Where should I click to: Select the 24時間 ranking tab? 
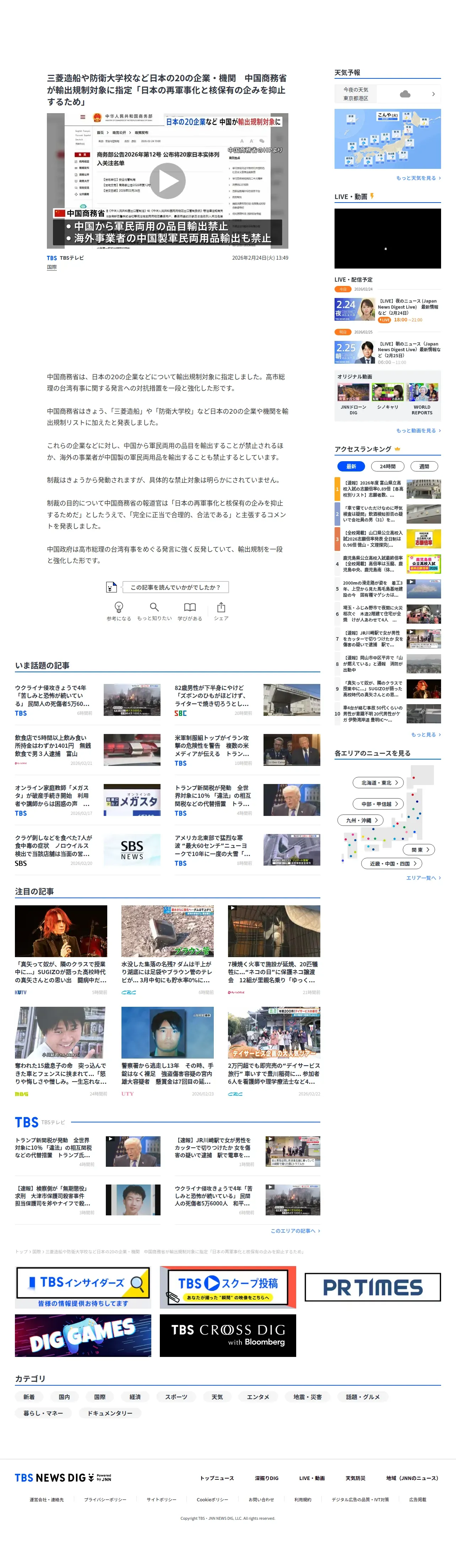388,466
